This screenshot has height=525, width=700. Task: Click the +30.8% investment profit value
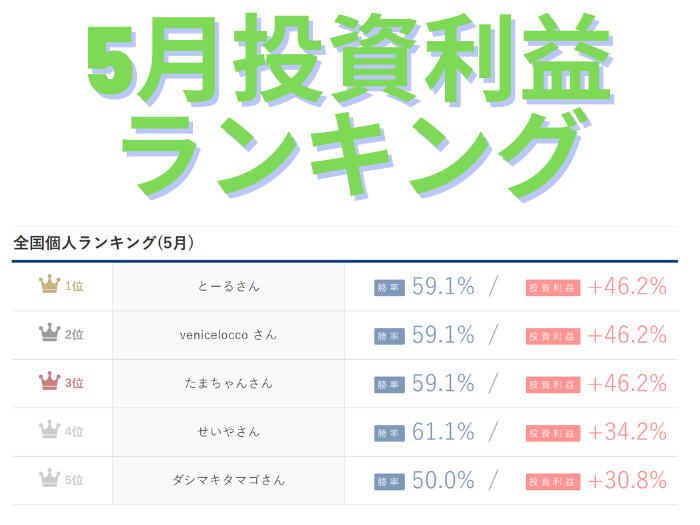(x=627, y=480)
